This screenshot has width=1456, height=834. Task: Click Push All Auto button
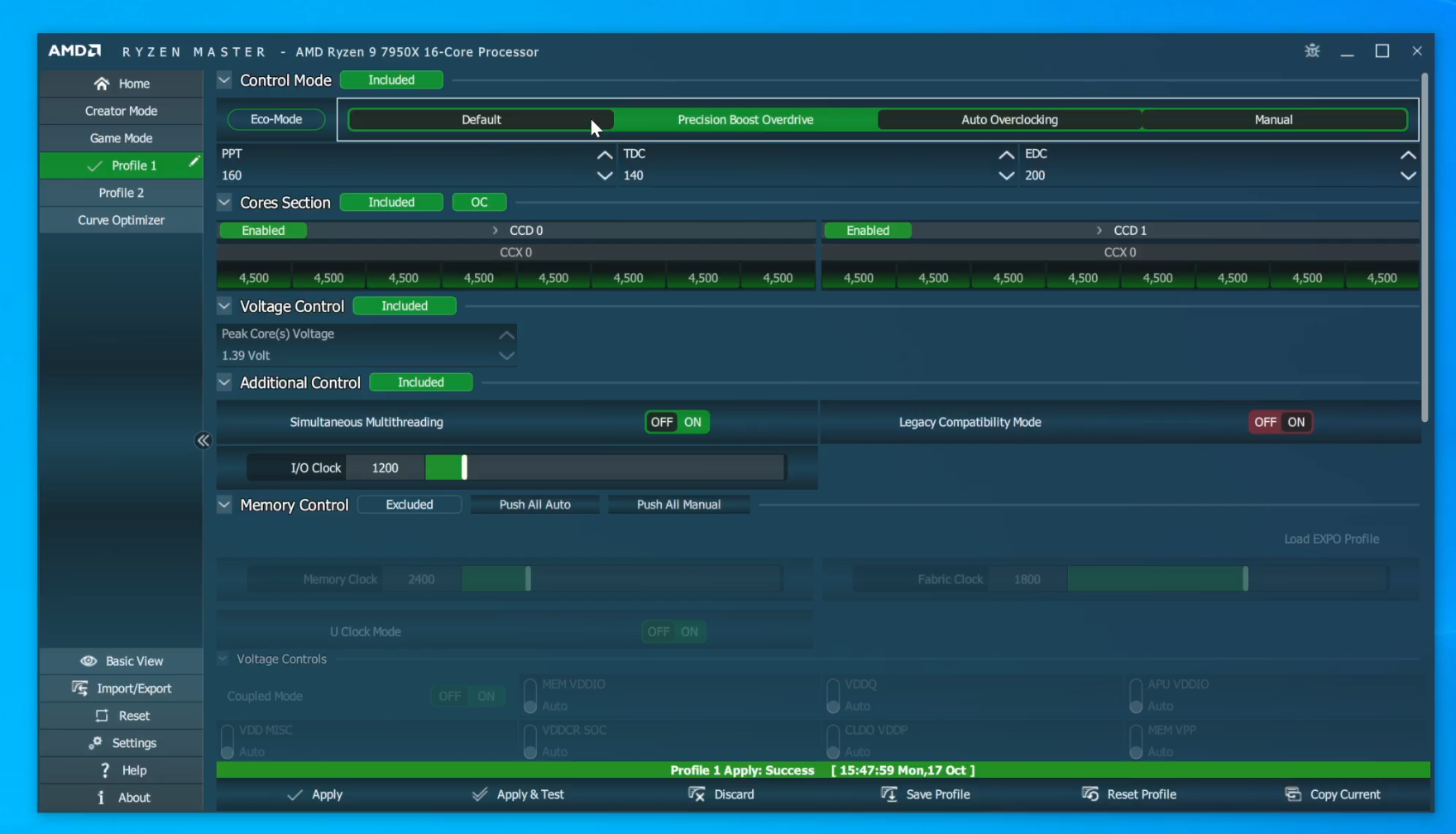coord(534,505)
